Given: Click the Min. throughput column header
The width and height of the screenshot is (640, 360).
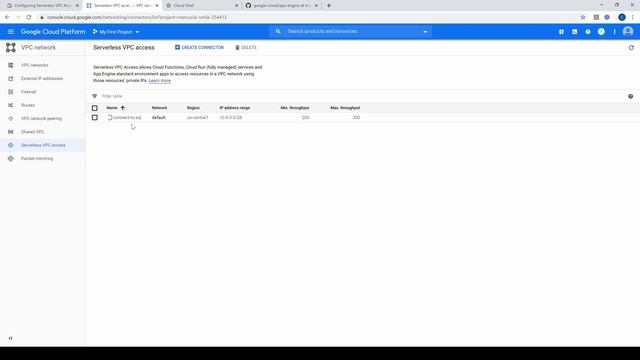Looking at the screenshot, I should 295,108.
